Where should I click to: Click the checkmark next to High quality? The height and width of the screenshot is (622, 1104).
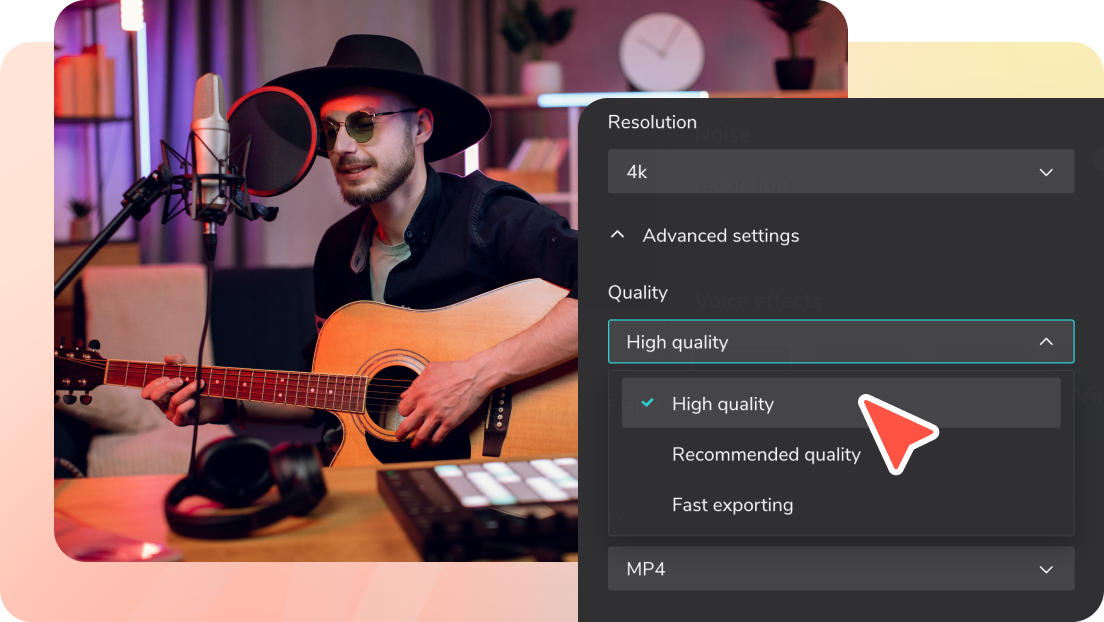click(x=648, y=403)
